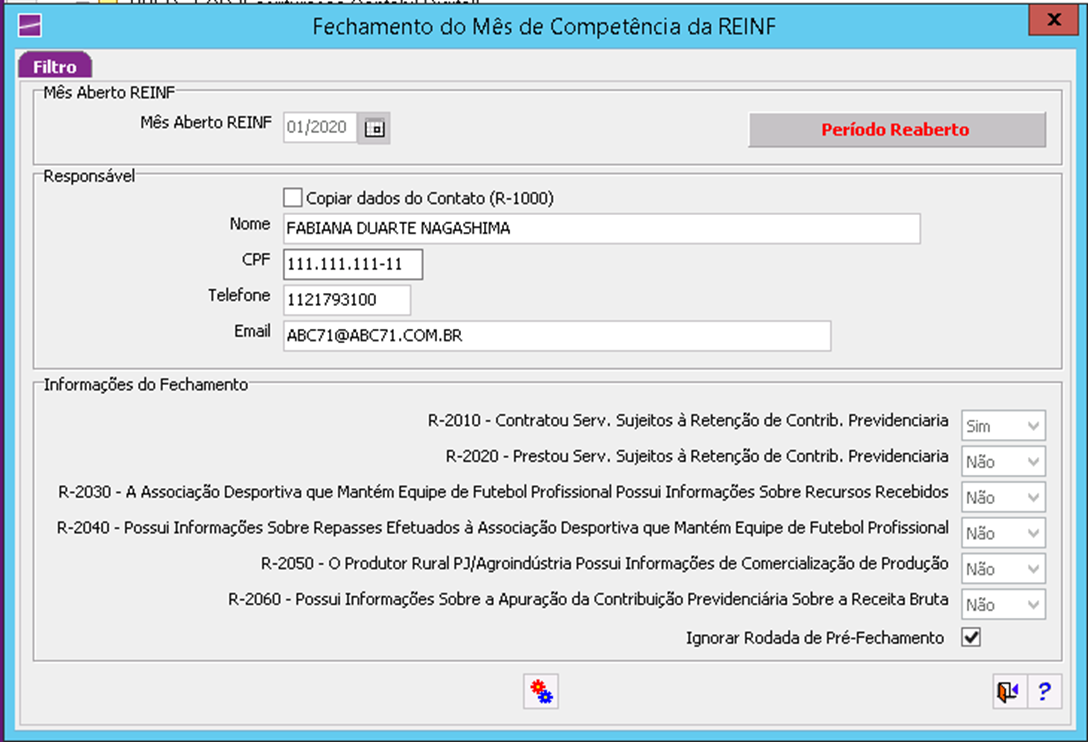Open help using the question mark icon
1088x742 pixels.
click(1043, 691)
